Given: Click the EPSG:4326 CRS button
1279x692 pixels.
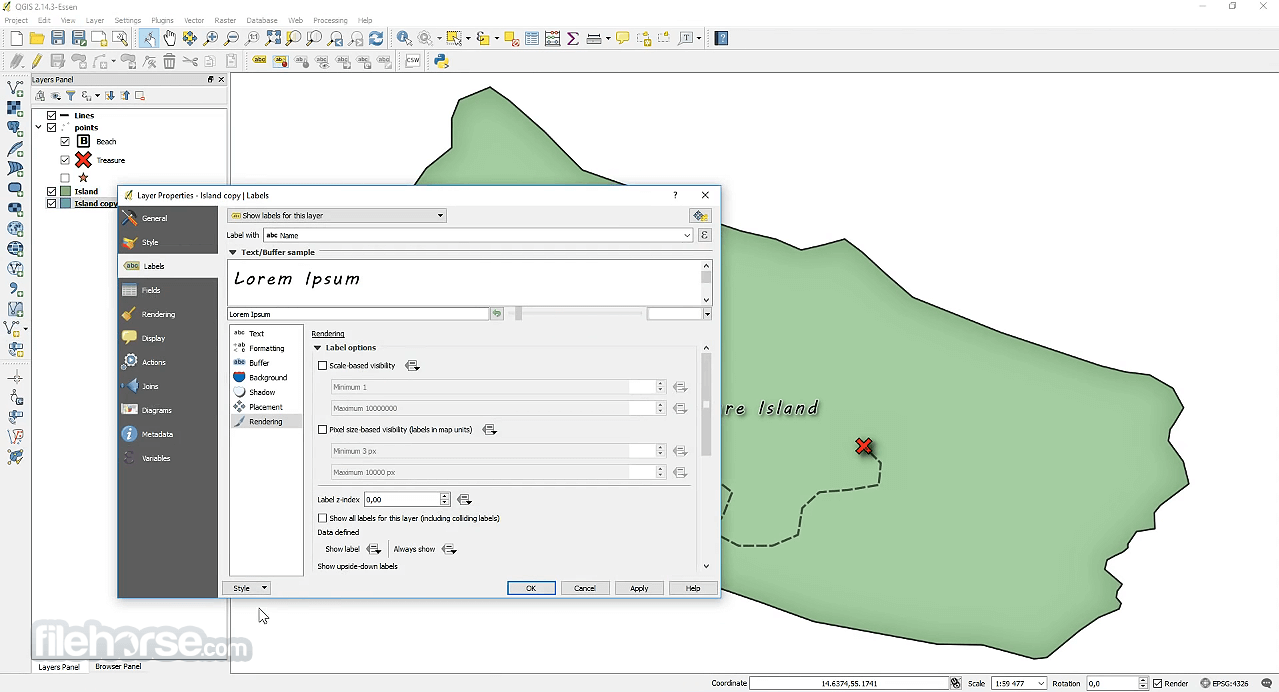Looking at the screenshot, I should point(1226,684).
